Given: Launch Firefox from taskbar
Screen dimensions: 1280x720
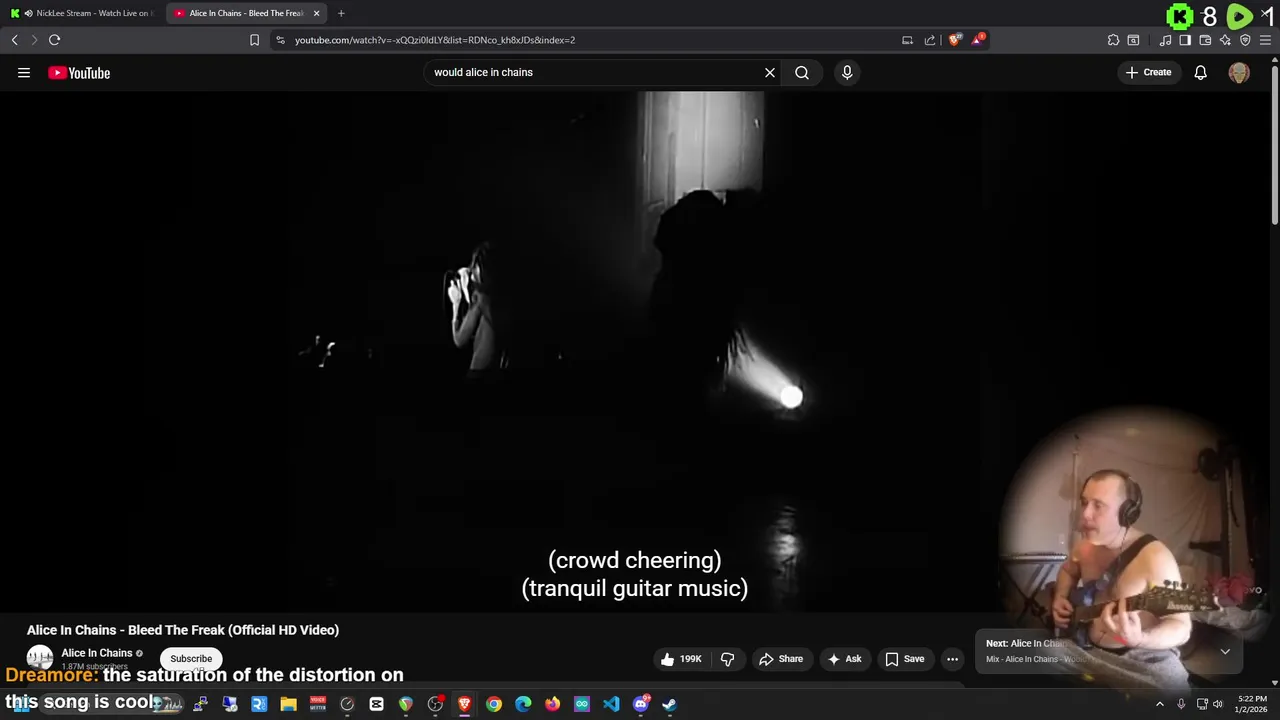Looking at the screenshot, I should pos(552,704).
